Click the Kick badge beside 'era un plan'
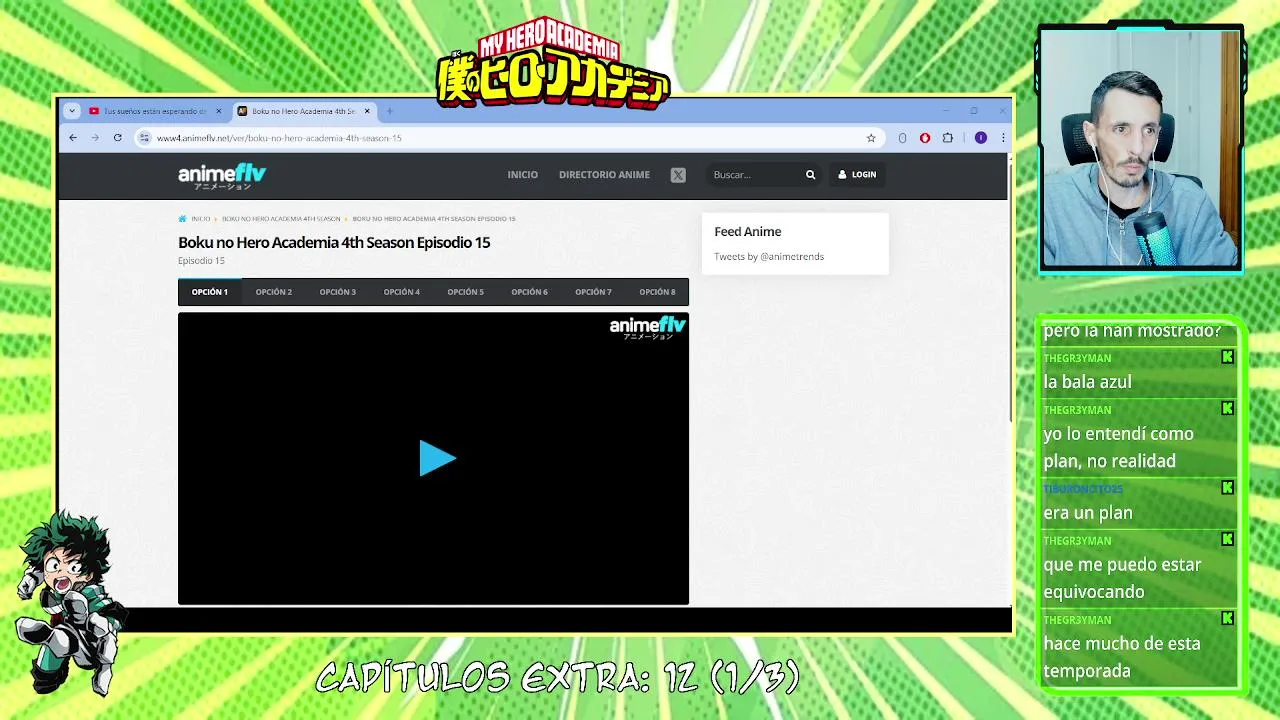Viewport: 1280px width, 720px height. 1227,488
